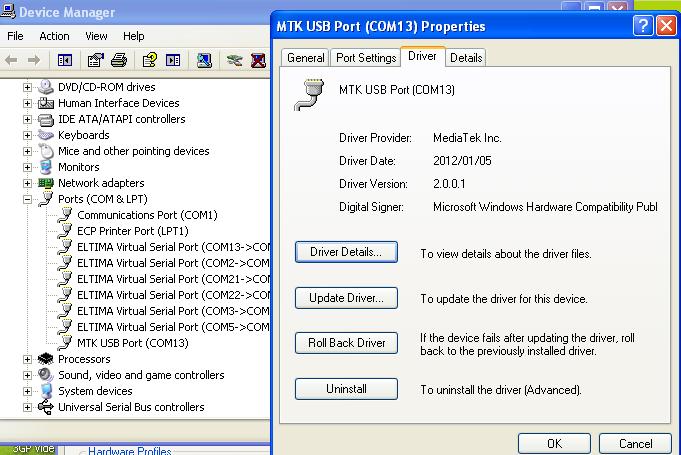
Task: Expand the System devices node
Action: click(27, 391)
